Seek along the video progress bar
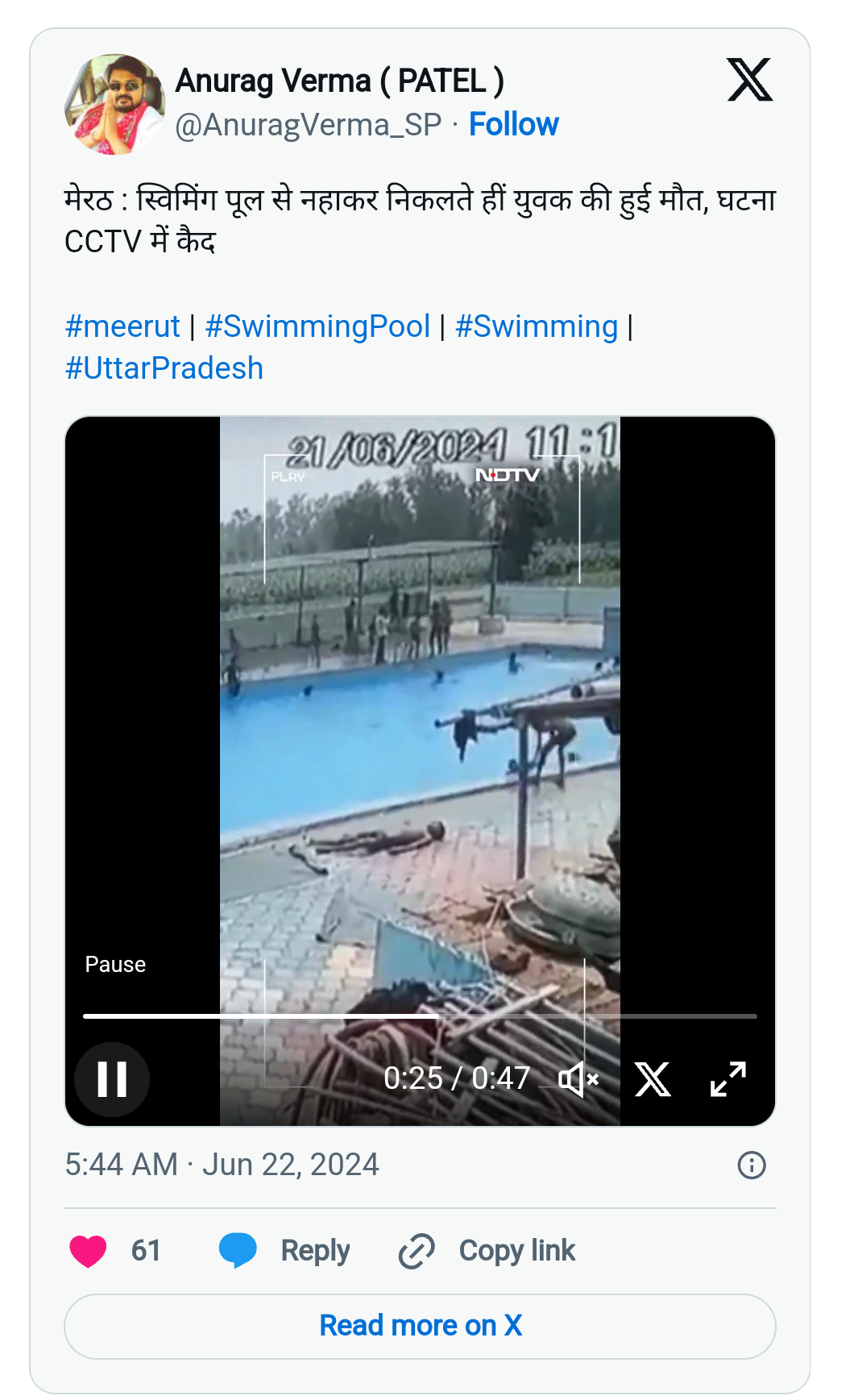Image resolution: width=854 pixels, height=1400 pixels. pyautogui.click(x=420, y=1016)
